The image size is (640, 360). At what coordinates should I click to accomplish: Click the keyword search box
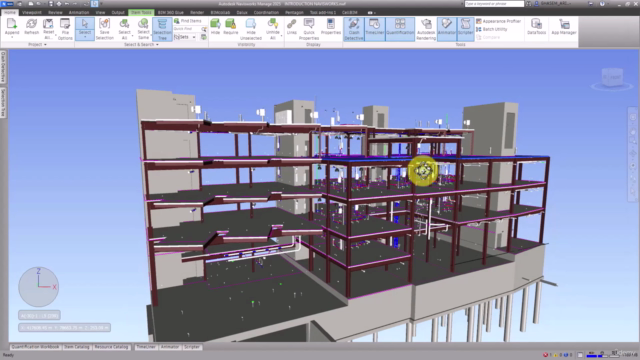(x=494, y=4)
